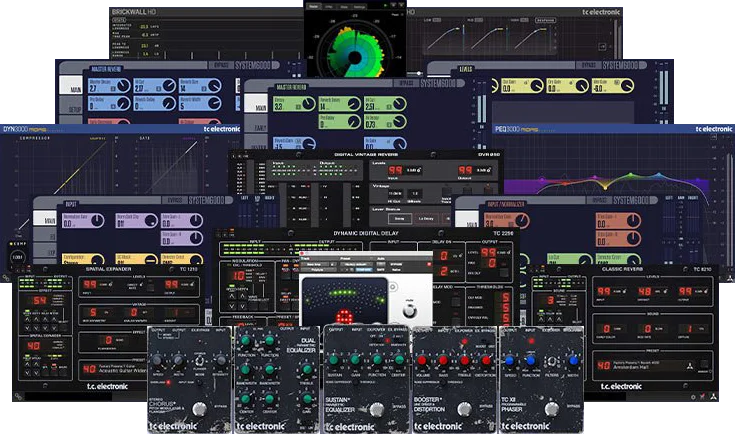Adjust Width knob on TC XII Phaser pedal
This screenshot has width=735, height=434.
tap(573, 361)
